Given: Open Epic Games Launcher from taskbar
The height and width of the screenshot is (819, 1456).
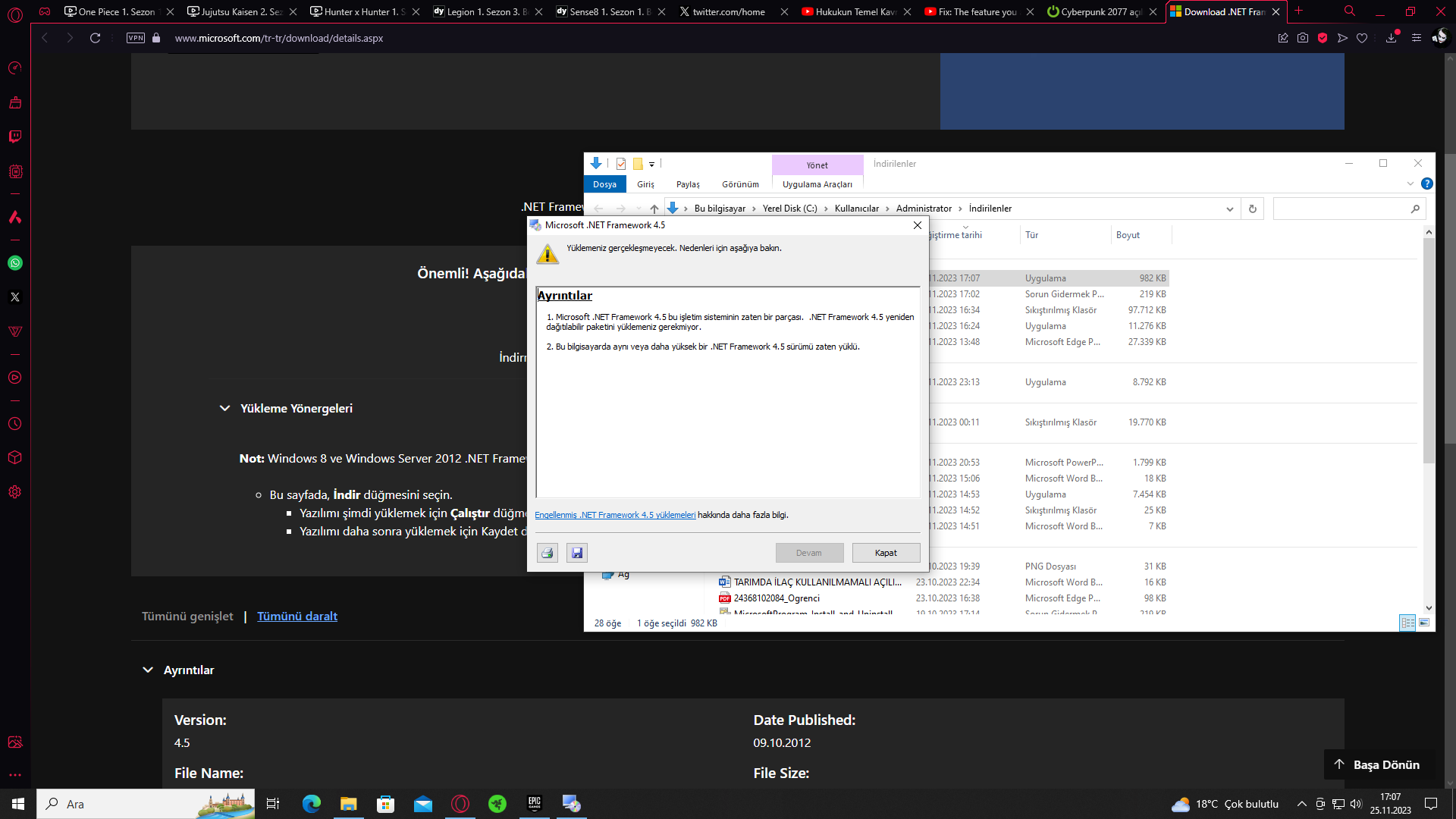Looking at the screenshot, I should coord(535,804).
